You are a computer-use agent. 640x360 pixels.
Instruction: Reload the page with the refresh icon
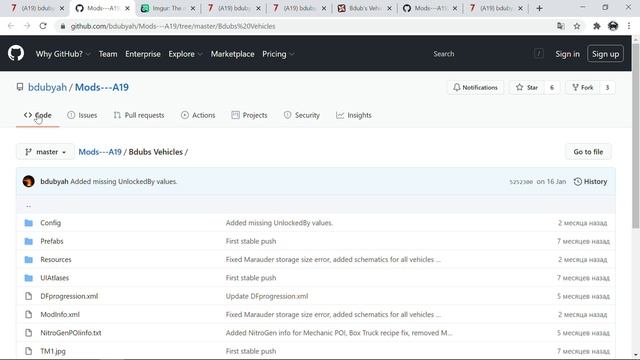(43, 26)
